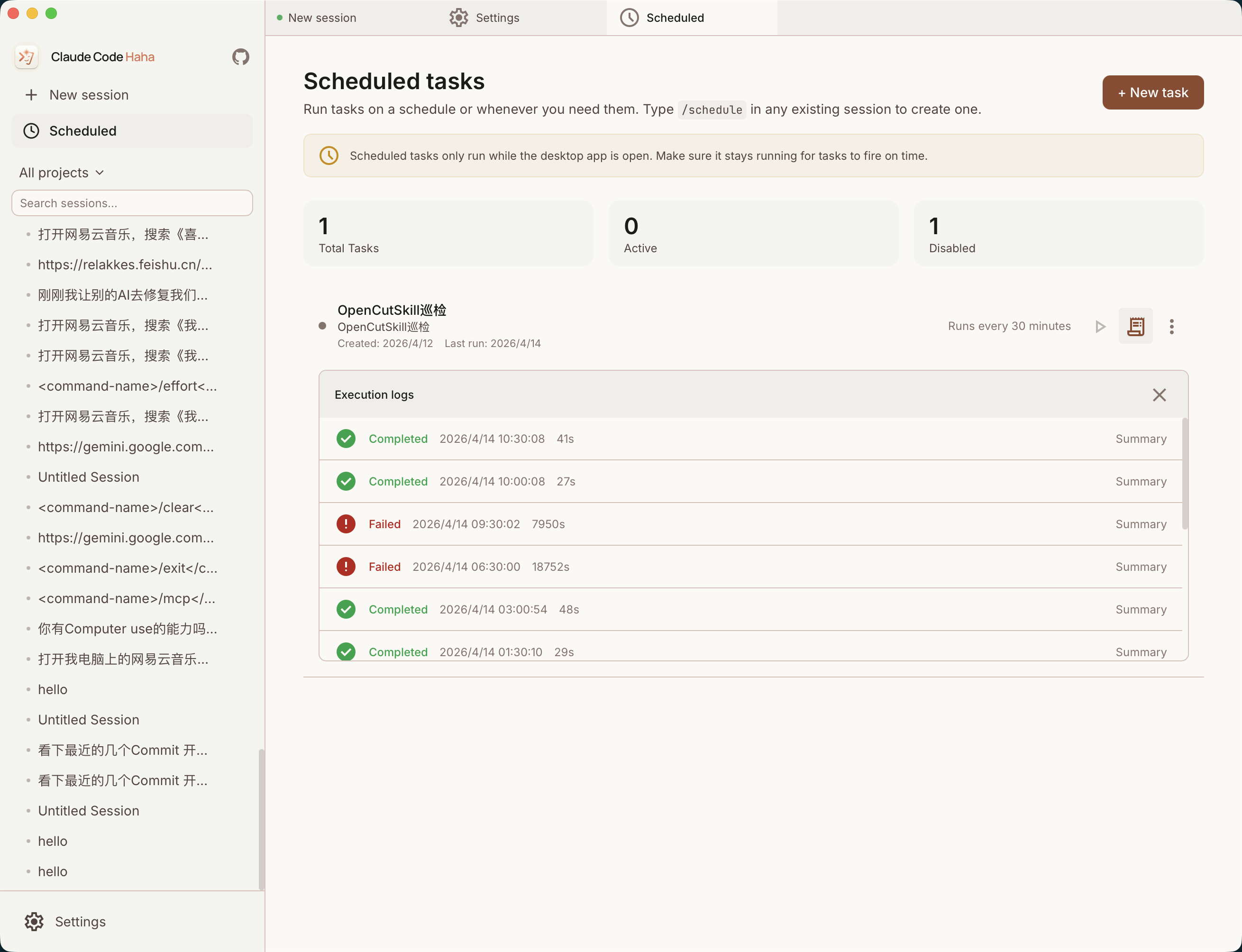The image size is (1242, 952).
Task: Open Summary for the 10:00:08 completed run
Action: click(x=1141, y=481)
